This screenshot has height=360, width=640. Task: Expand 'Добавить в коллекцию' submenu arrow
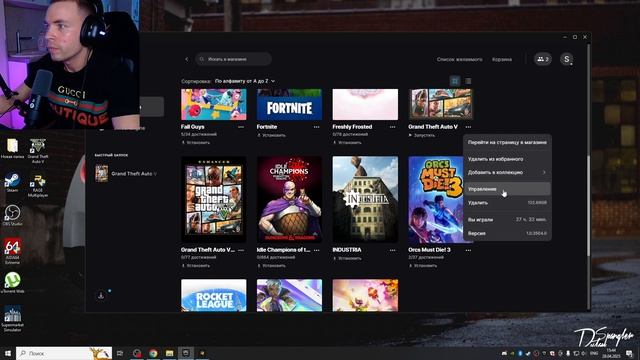click(x=544, y=172)
